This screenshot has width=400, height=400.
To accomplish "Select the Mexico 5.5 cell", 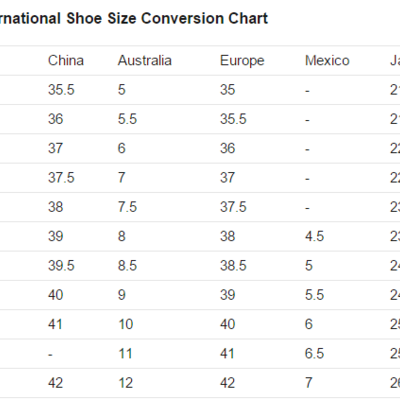I will click(314, 295).
